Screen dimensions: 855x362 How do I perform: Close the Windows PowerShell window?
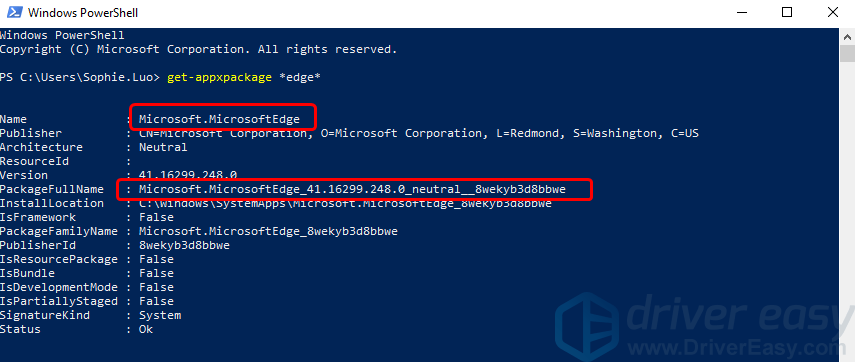[x=832, y=13]
